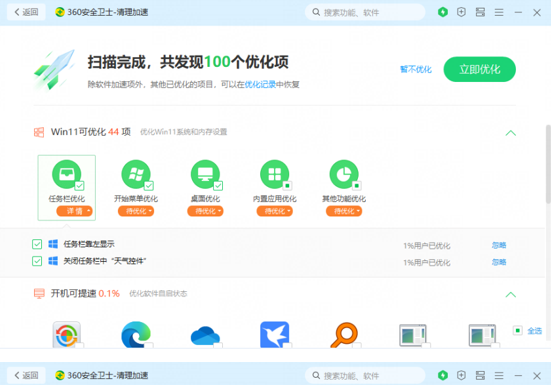Uncheck the 开始菜单优化 category checkbox
The height and width of the screenshot is (385, 551).
[x=149, y=185]
